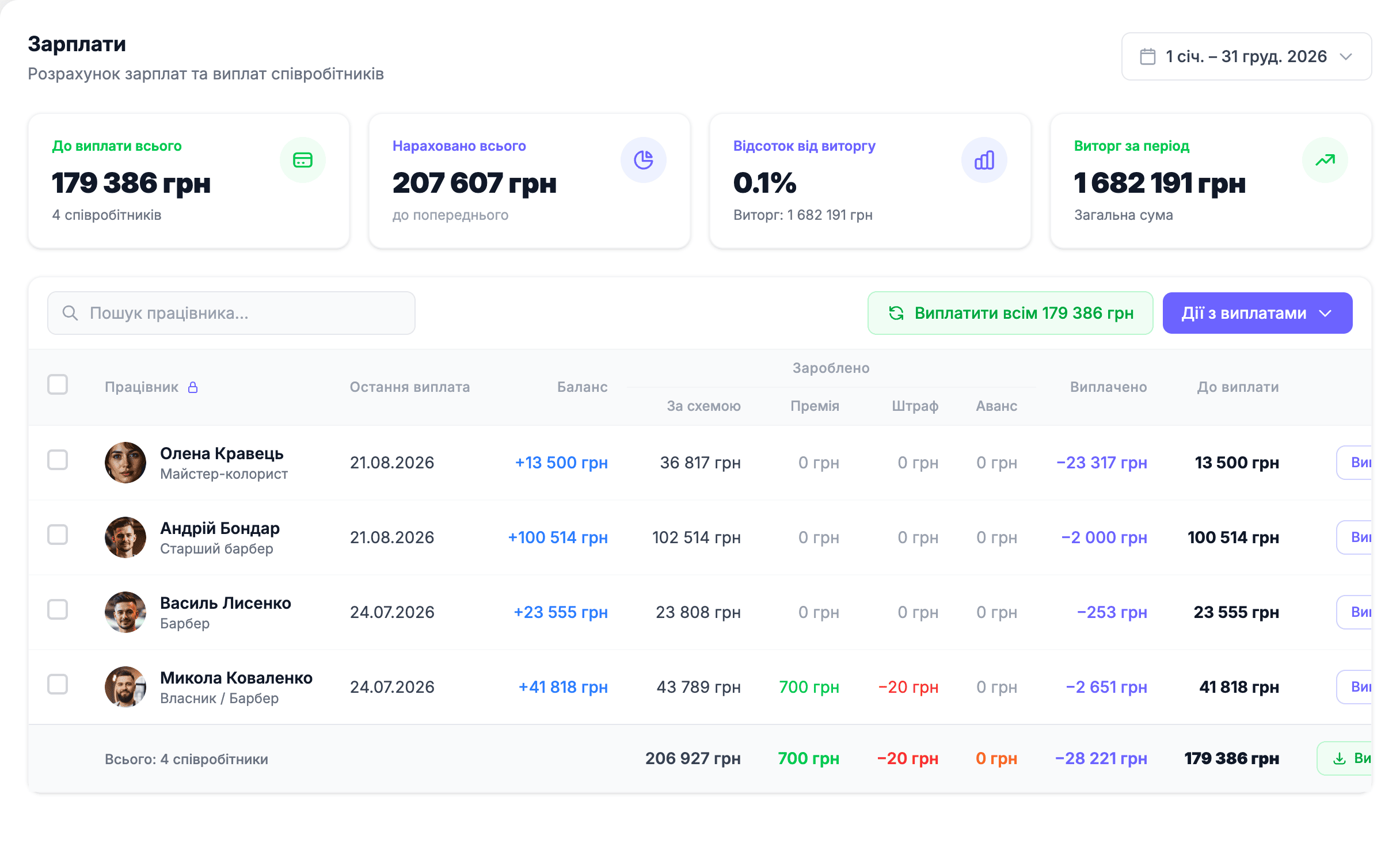Click the refresh icon on 'Виплатити всім' button
The image size is (1400, 847).
coord(896,313)
